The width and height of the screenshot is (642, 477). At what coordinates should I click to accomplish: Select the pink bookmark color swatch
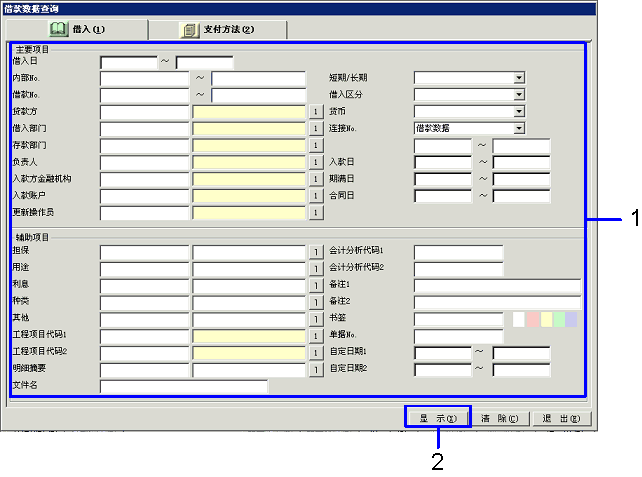(x=533, y=319)
